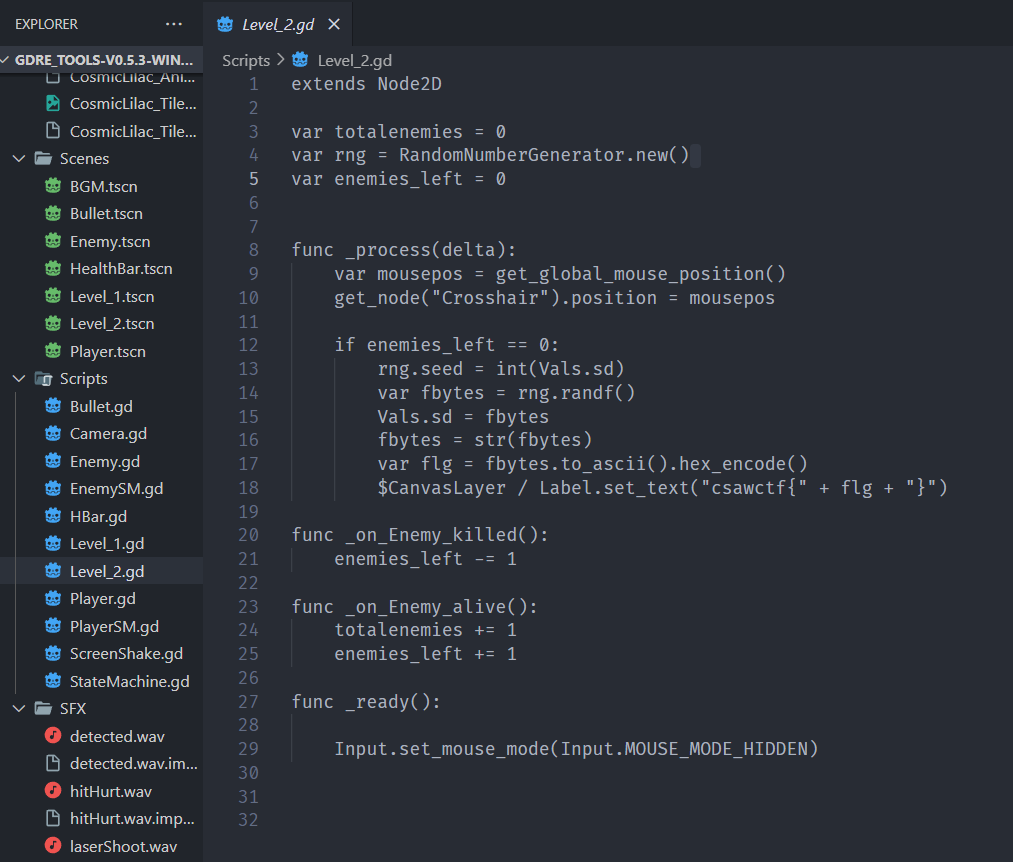The height and width of the screenshot is (862, 1013).
Task: Click the Player.tscn file icon
Action: coord(53,351)
